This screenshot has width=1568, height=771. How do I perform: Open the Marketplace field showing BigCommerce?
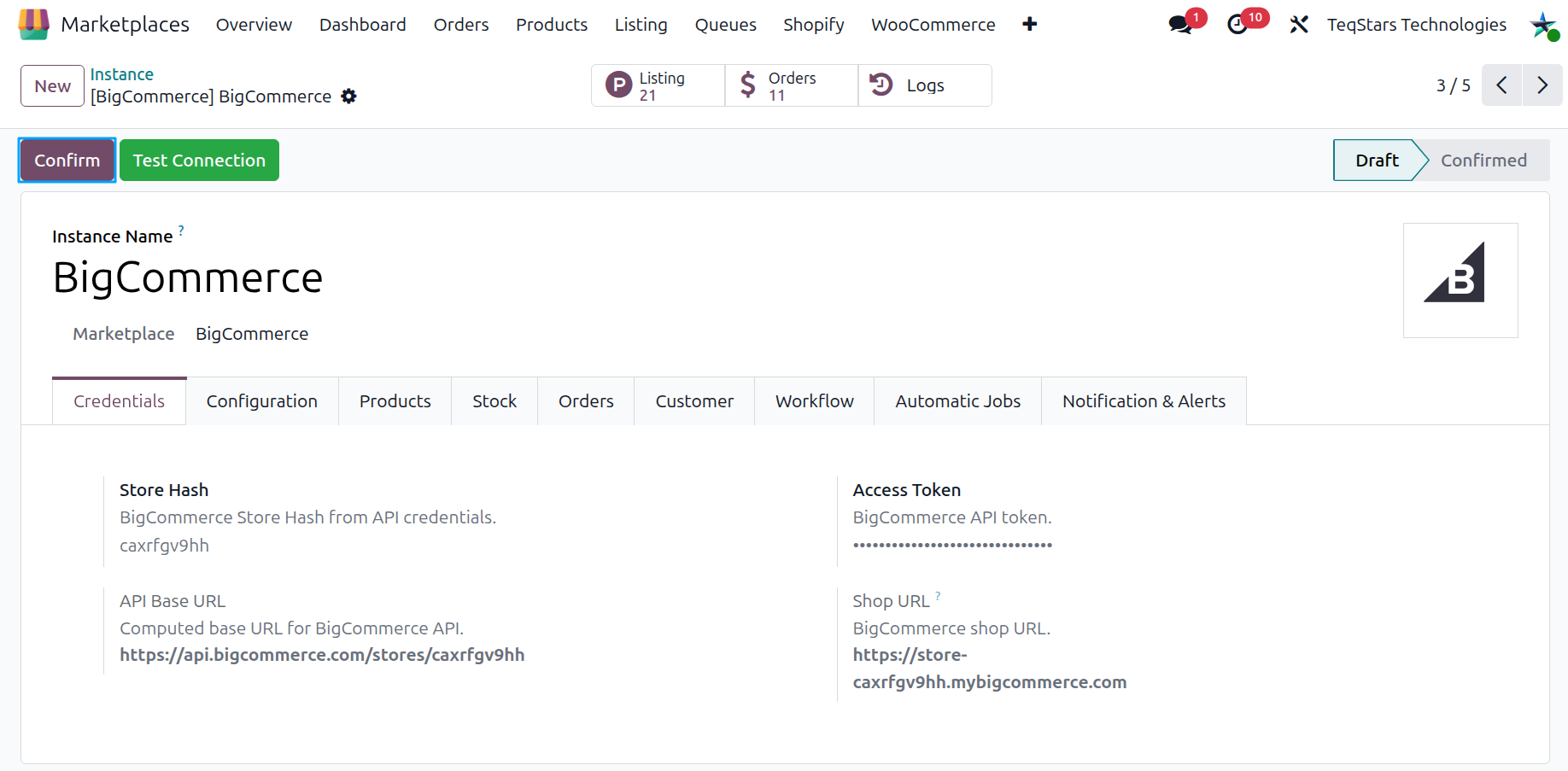pos(252,334)
